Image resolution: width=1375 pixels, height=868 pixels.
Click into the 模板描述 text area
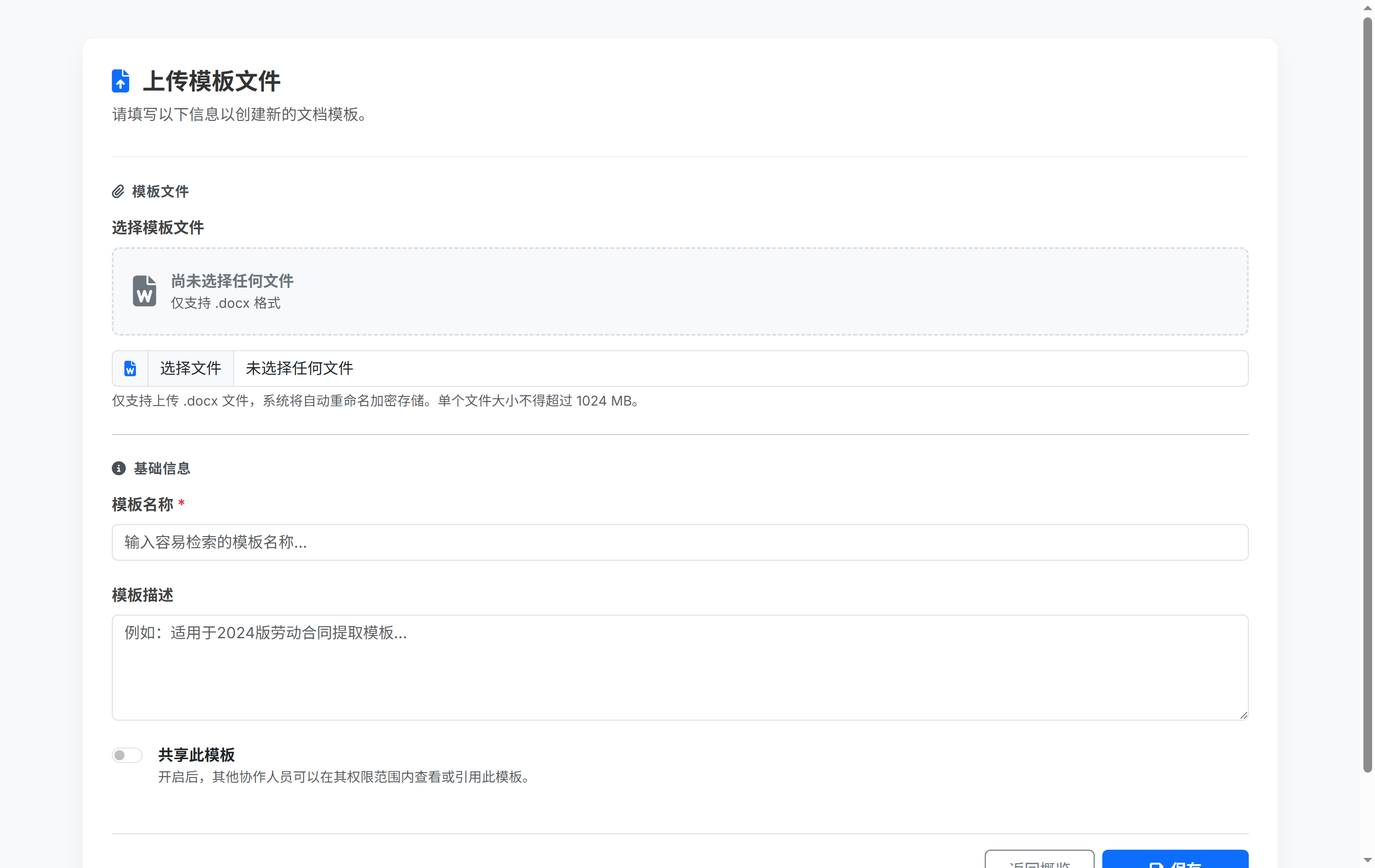click(x=679, y=667)
